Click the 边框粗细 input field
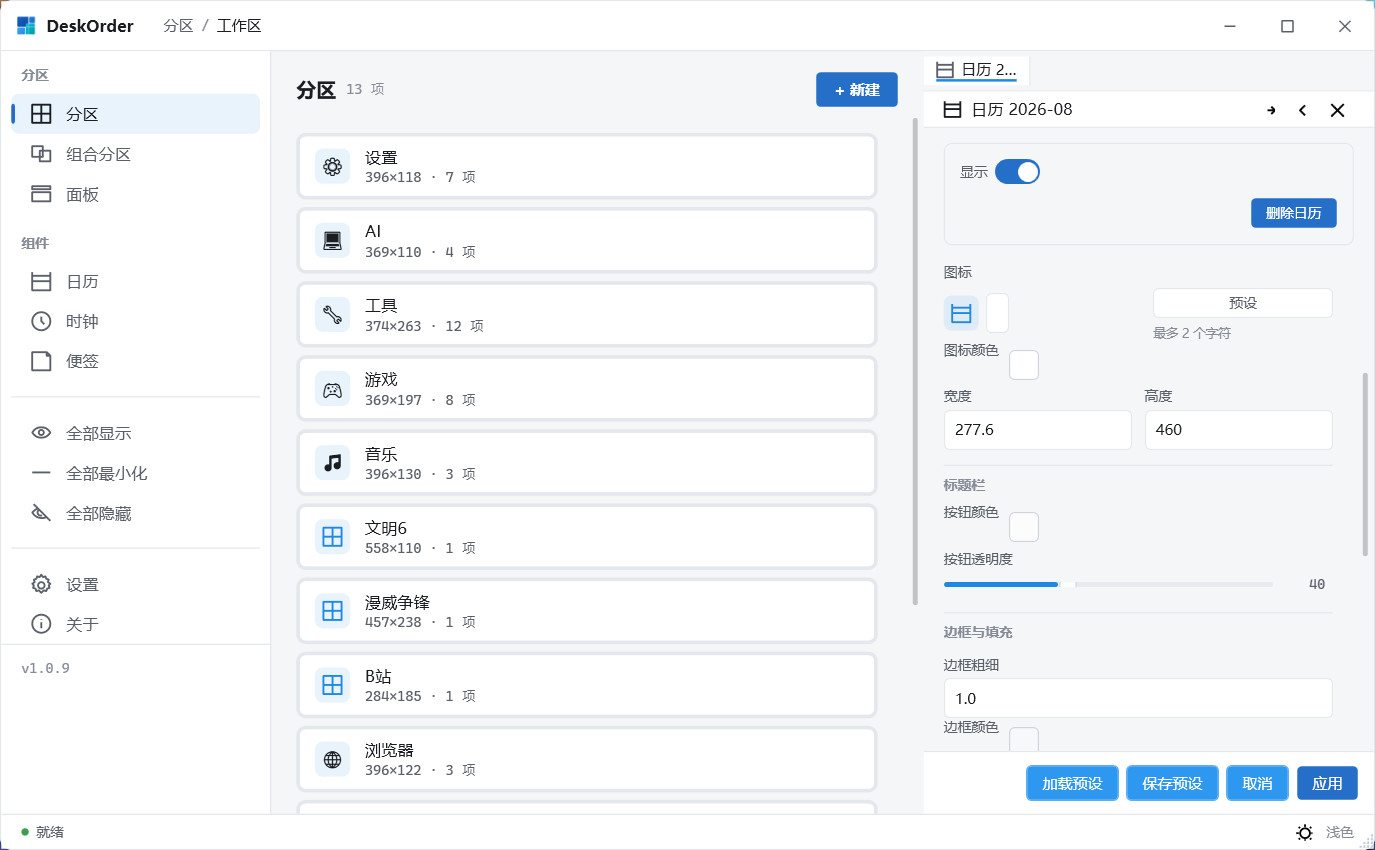Screen dimensions: 1375x850 [x=1138, y=698]
